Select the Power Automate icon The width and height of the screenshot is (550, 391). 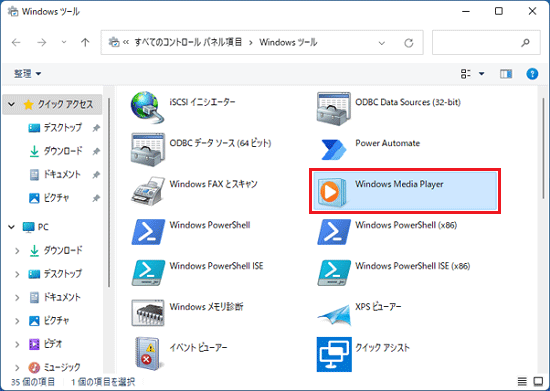334,150
